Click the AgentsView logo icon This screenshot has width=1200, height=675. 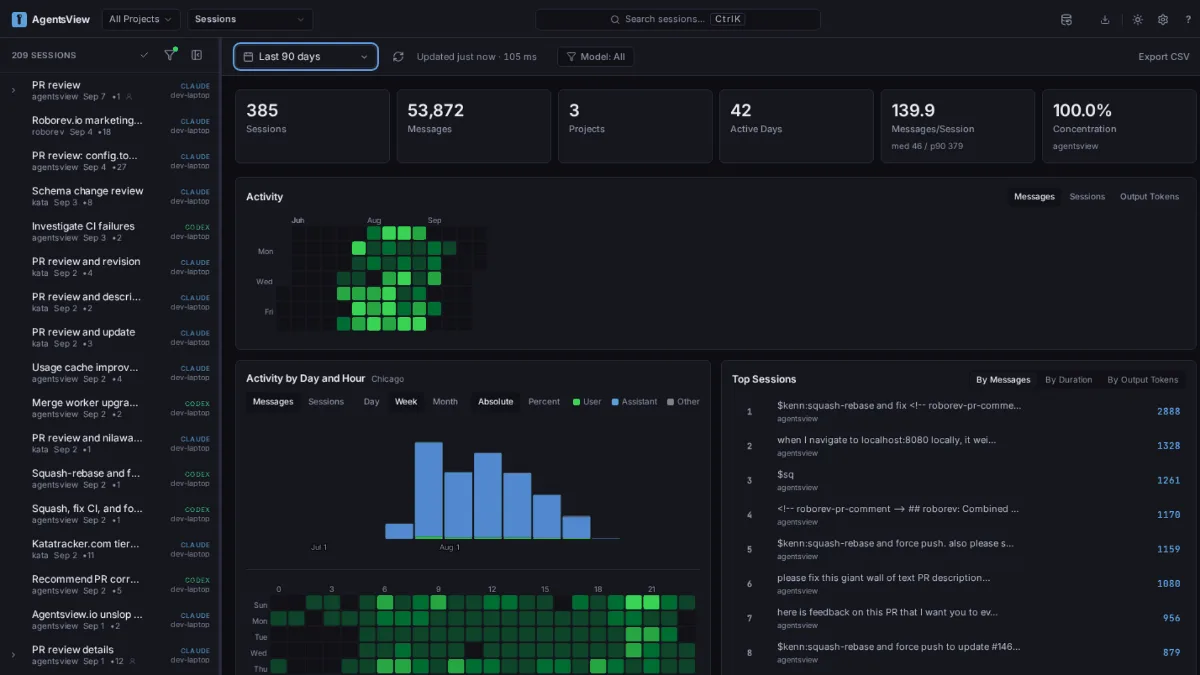tap(19, 19)
